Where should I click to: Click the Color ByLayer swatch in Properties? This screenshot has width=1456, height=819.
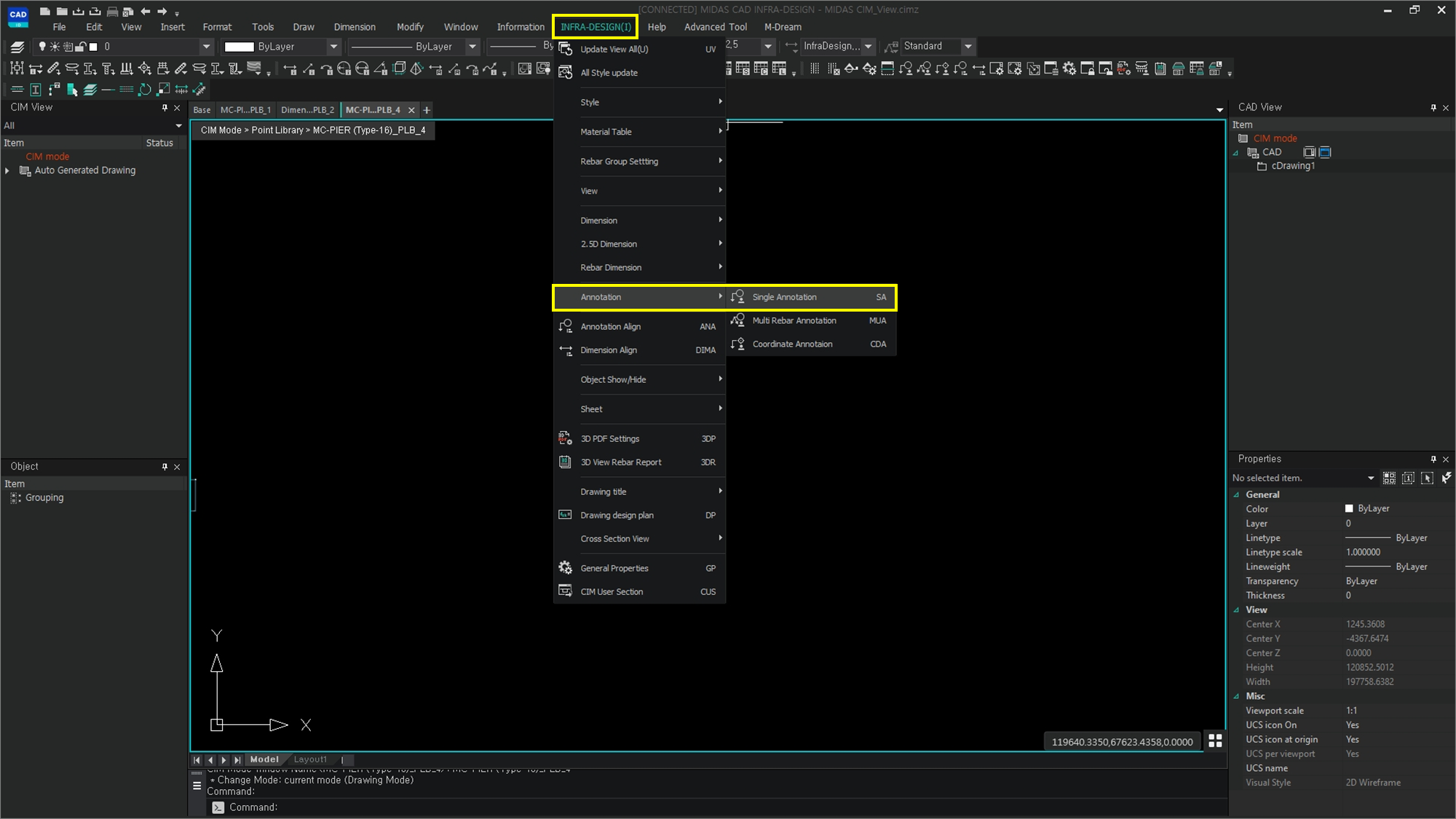1349,509
